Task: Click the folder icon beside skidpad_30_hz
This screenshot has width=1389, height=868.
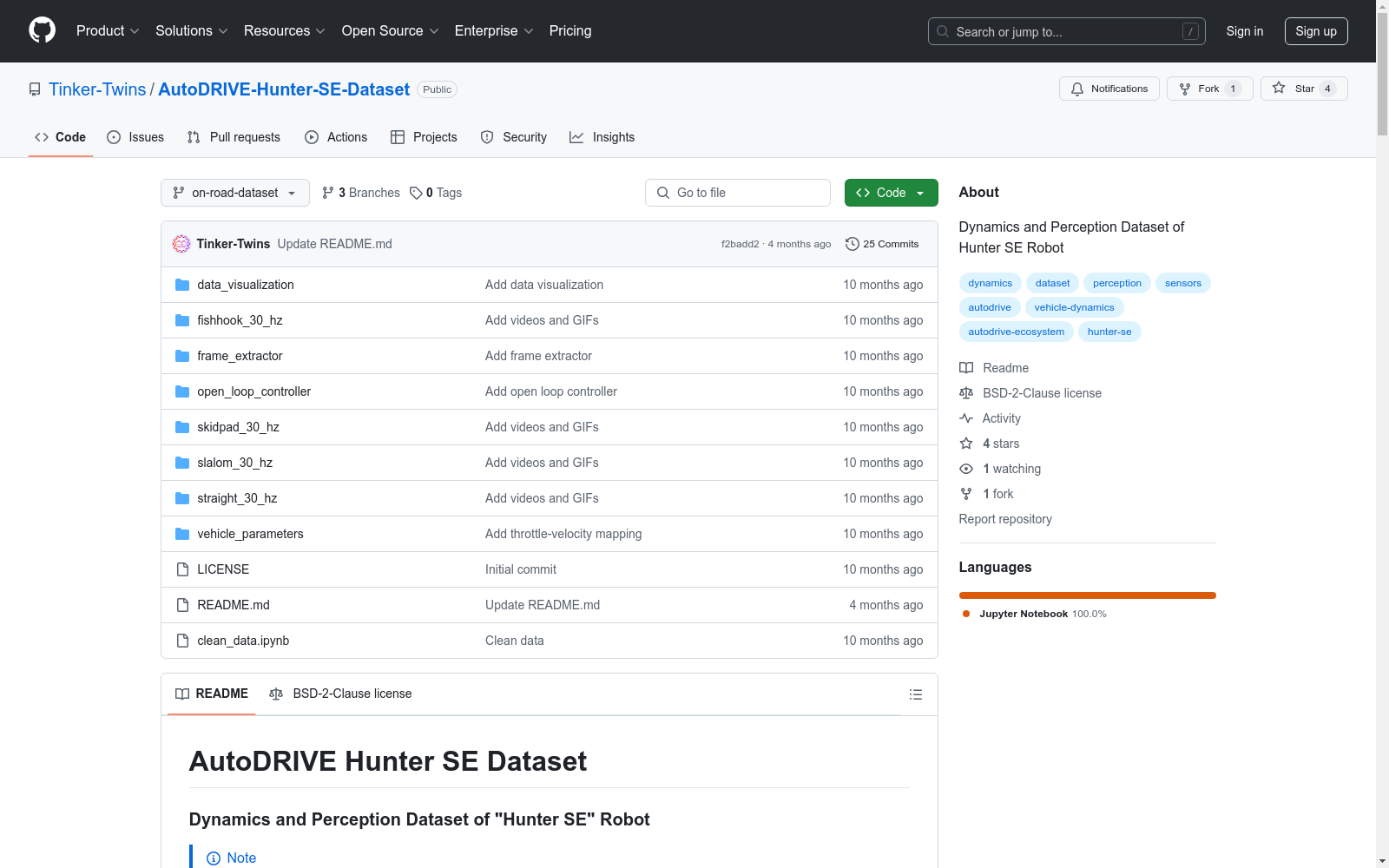Action: 182,427
